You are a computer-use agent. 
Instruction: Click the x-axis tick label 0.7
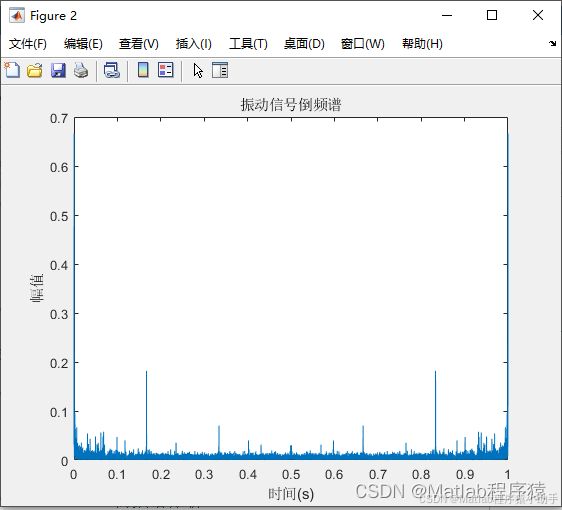378,475
